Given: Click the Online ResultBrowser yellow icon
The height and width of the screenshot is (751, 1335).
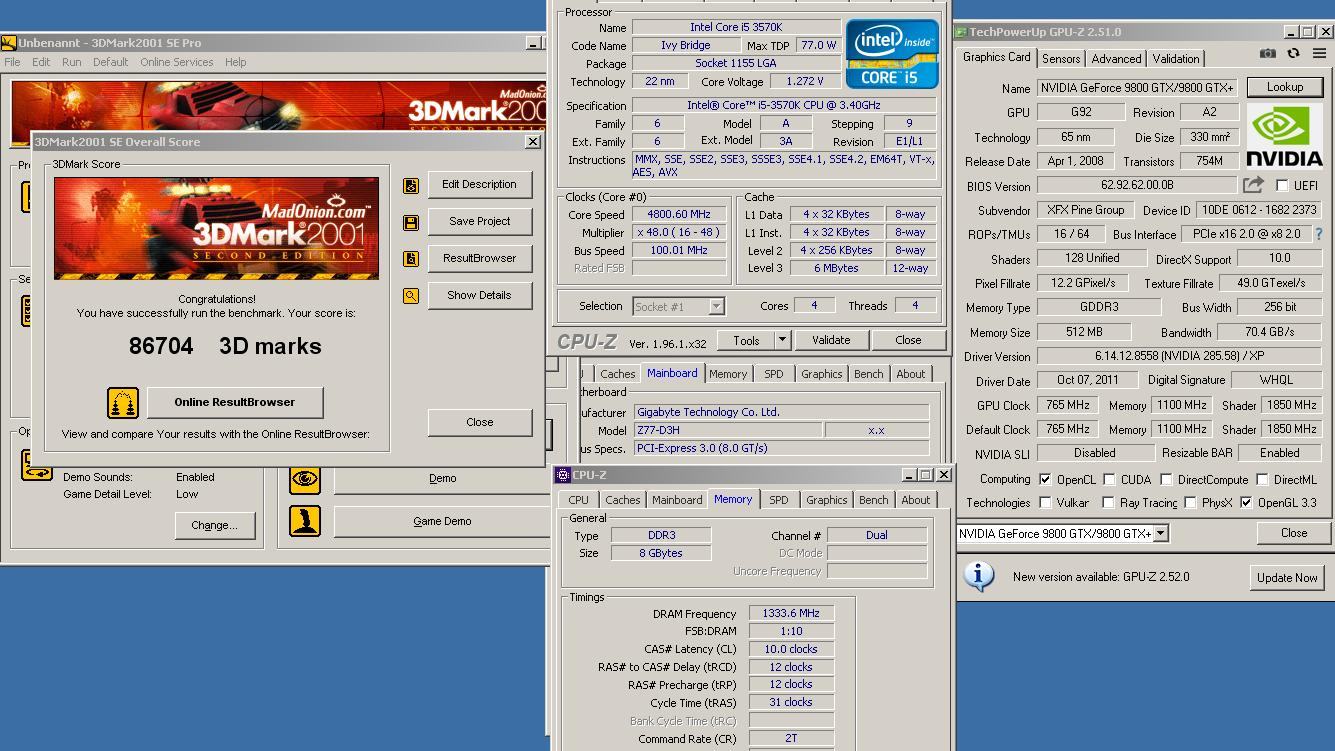Looking at the screenshot, I should point(123,403).
